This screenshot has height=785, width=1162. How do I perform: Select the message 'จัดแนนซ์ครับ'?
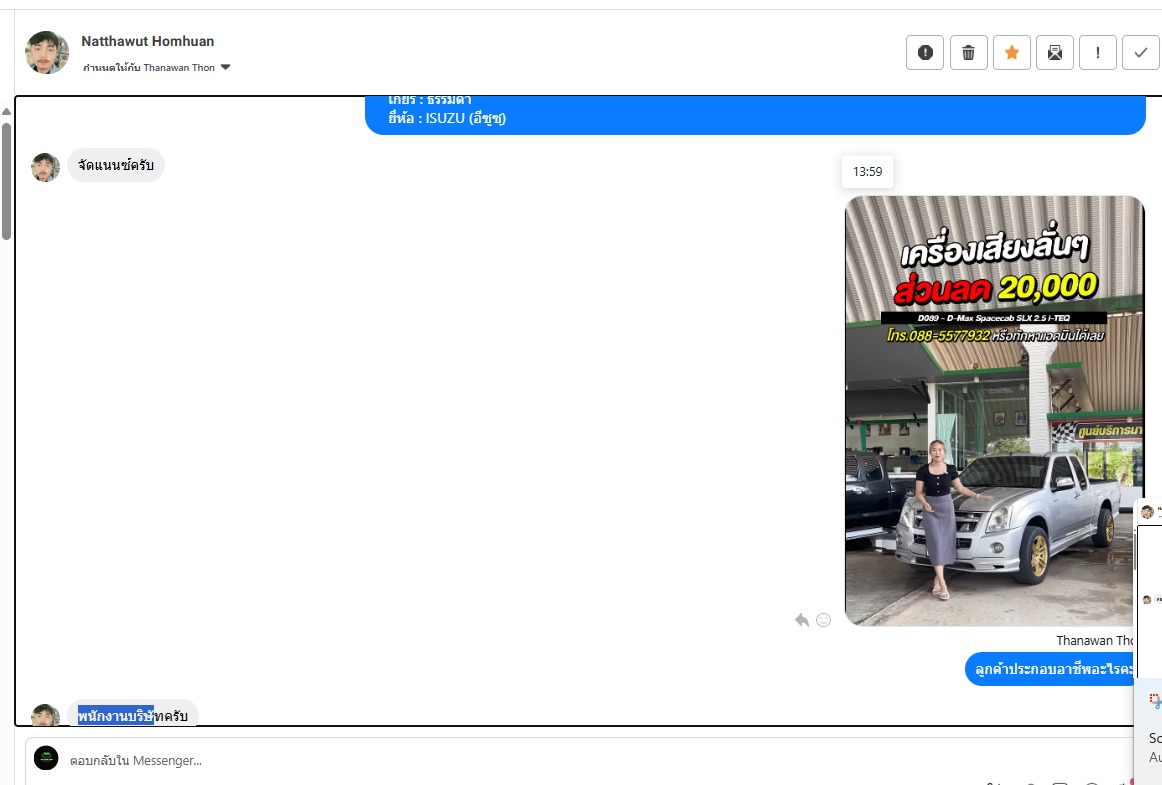(116, 165)
